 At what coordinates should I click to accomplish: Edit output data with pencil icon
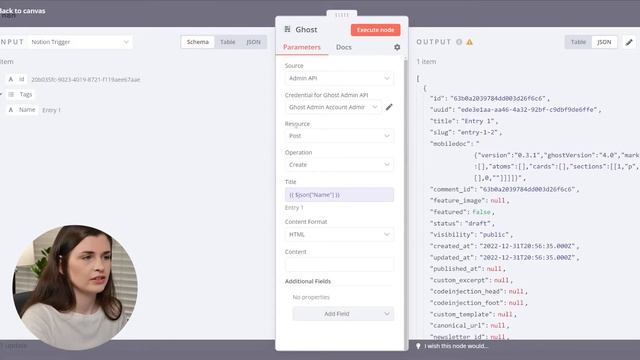[x=629, y=42]
